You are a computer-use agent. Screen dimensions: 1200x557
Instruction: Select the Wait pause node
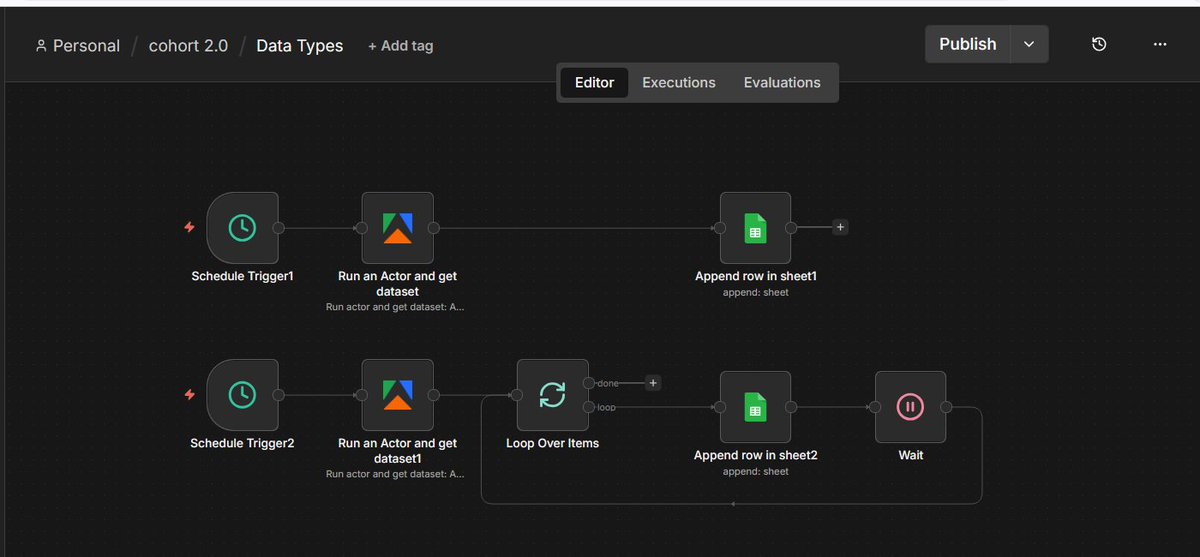[x=910, y=407]
